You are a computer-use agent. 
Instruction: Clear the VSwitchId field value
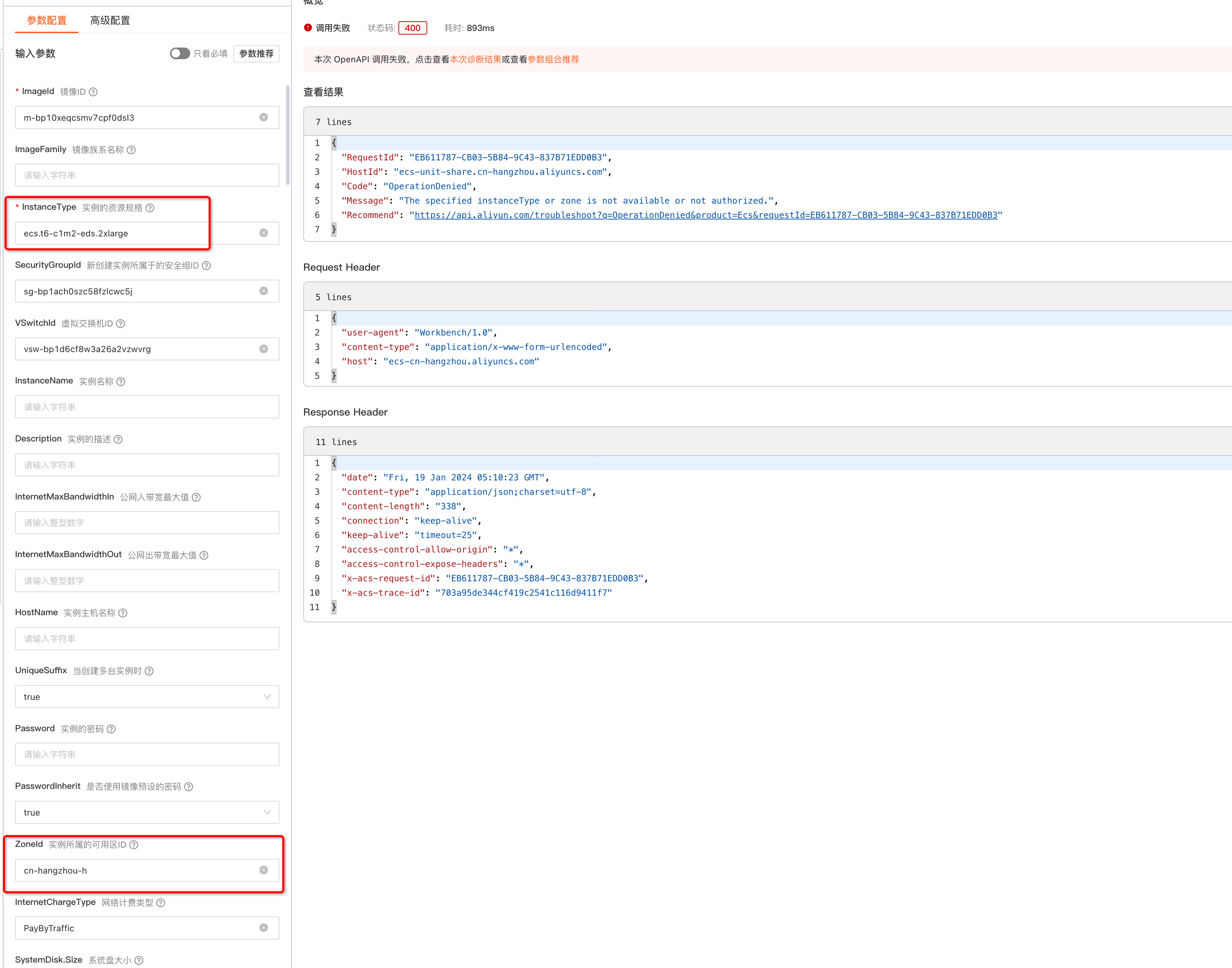(x=263, y=349)
